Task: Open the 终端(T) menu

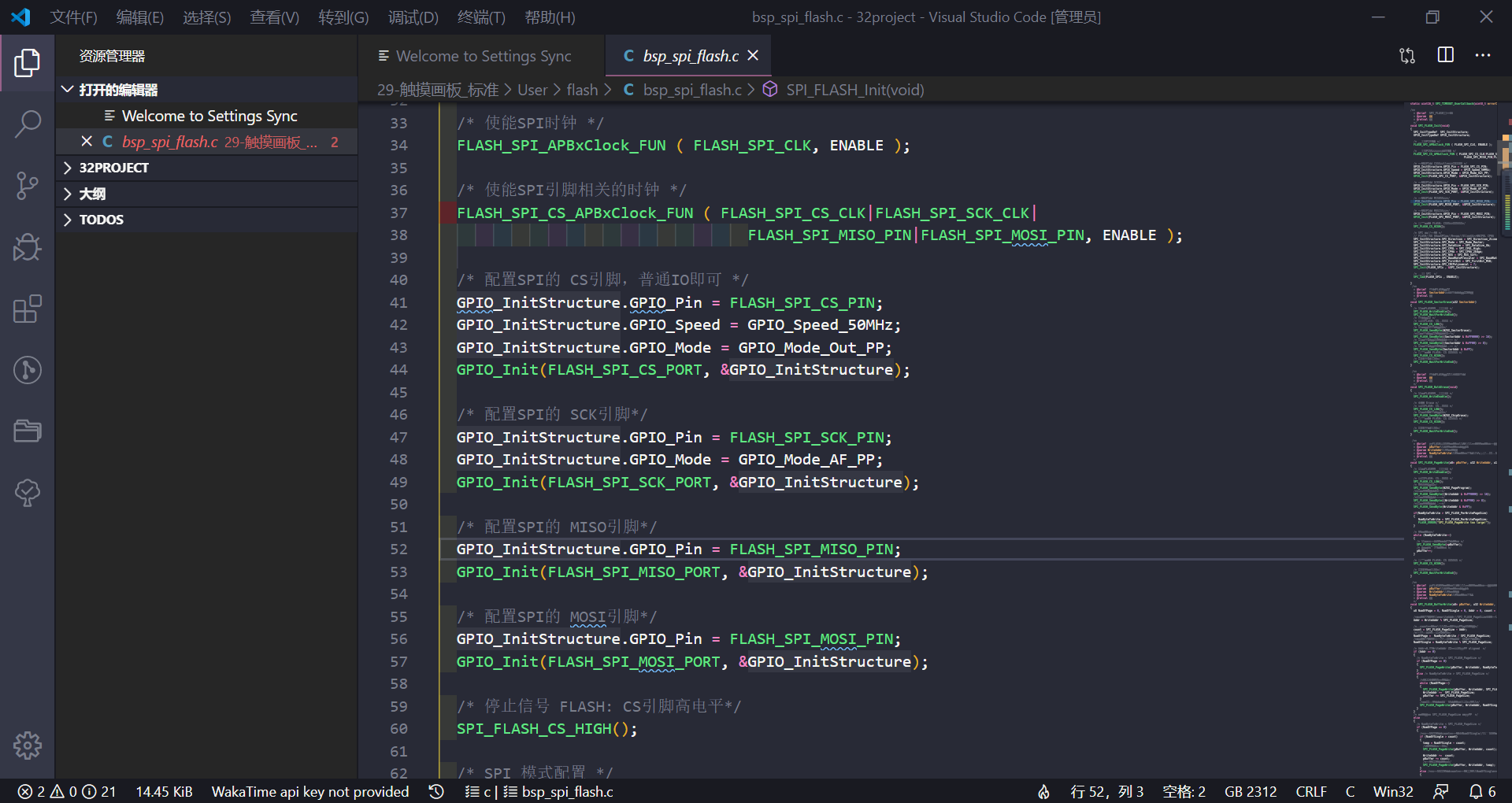Action: tap(481, 17)
